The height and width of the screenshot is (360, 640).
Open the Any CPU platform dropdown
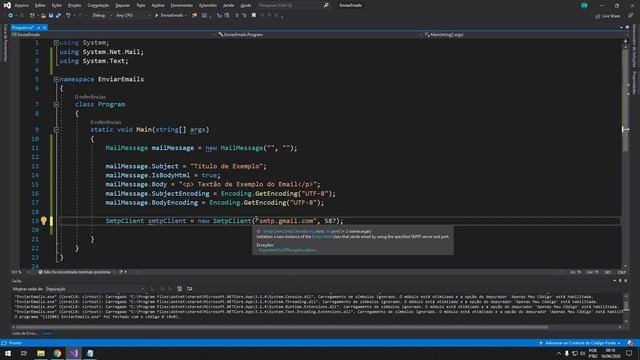(133, 16)
